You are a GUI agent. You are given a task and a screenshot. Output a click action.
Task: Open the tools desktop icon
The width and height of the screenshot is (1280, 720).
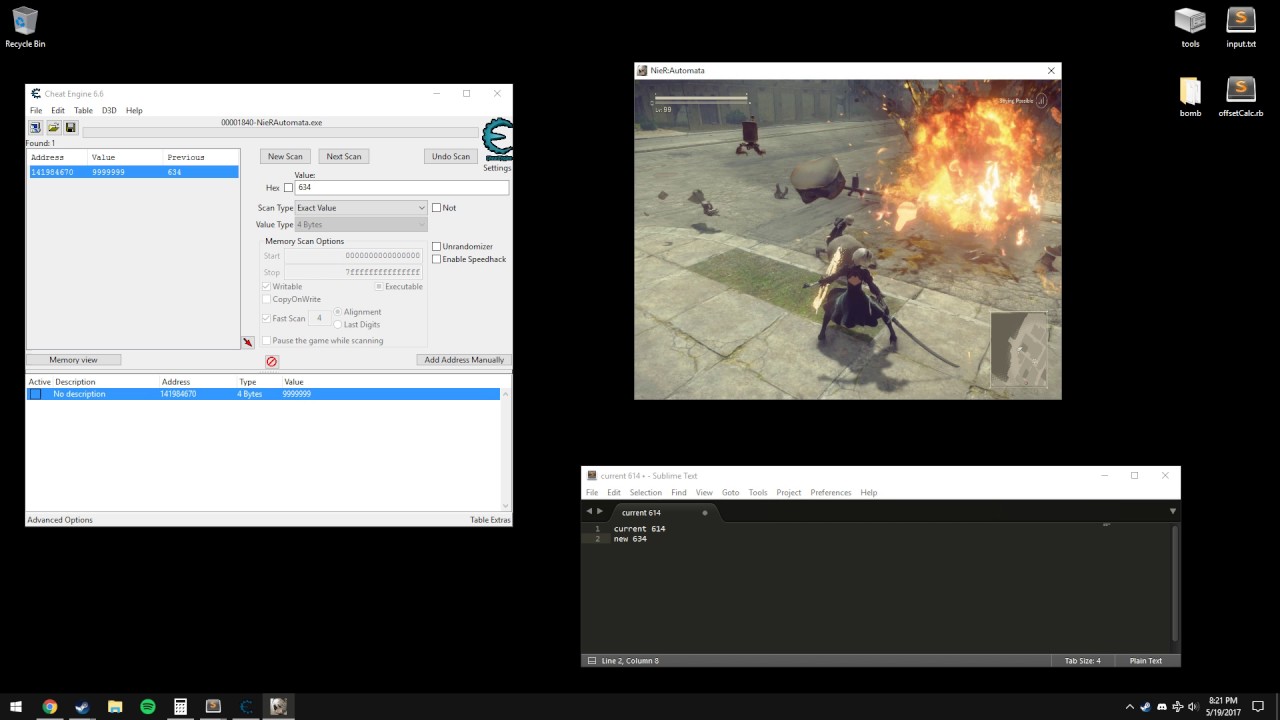(x=1190, y=27)
